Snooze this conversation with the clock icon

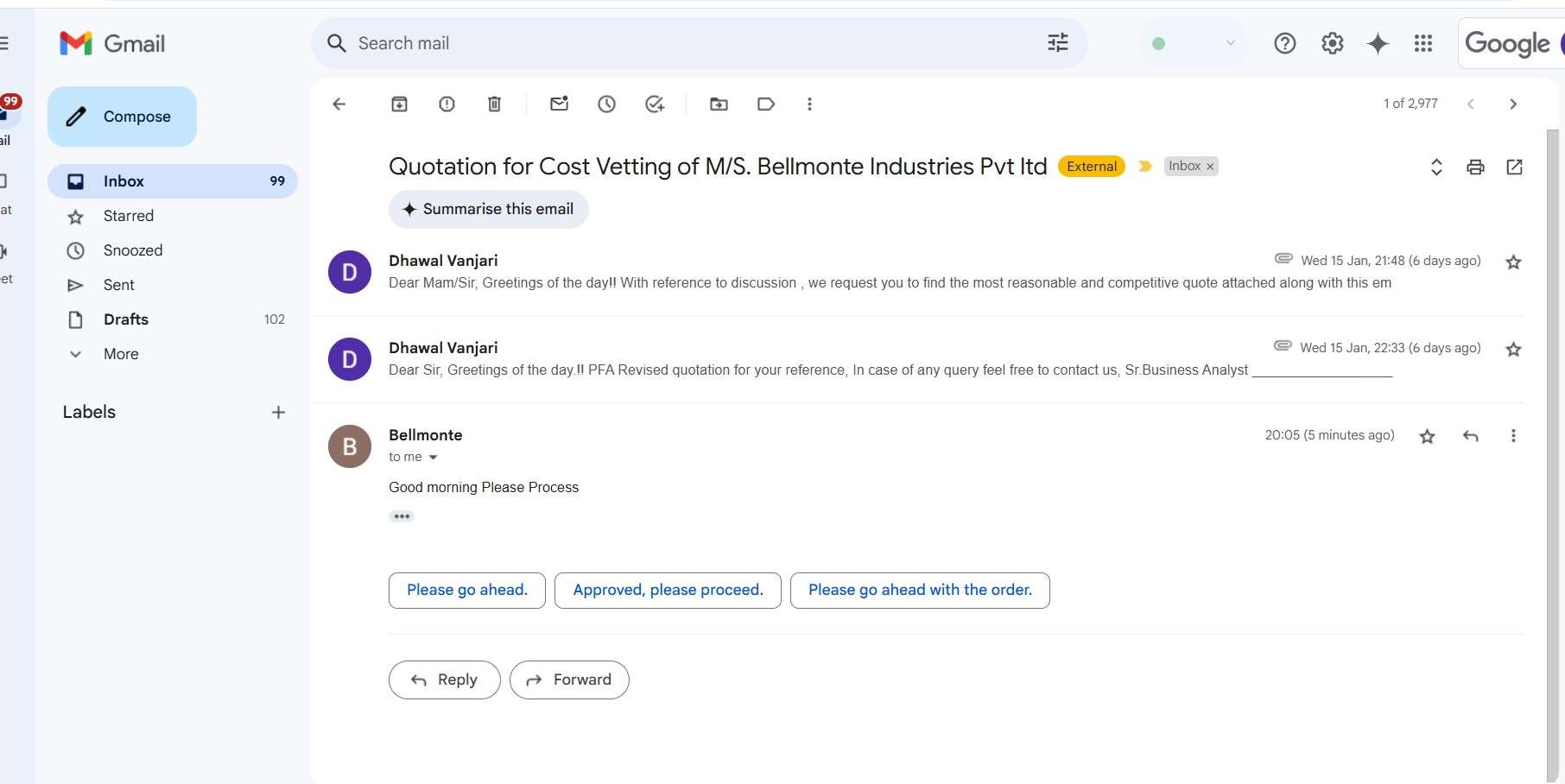[607, 104]
